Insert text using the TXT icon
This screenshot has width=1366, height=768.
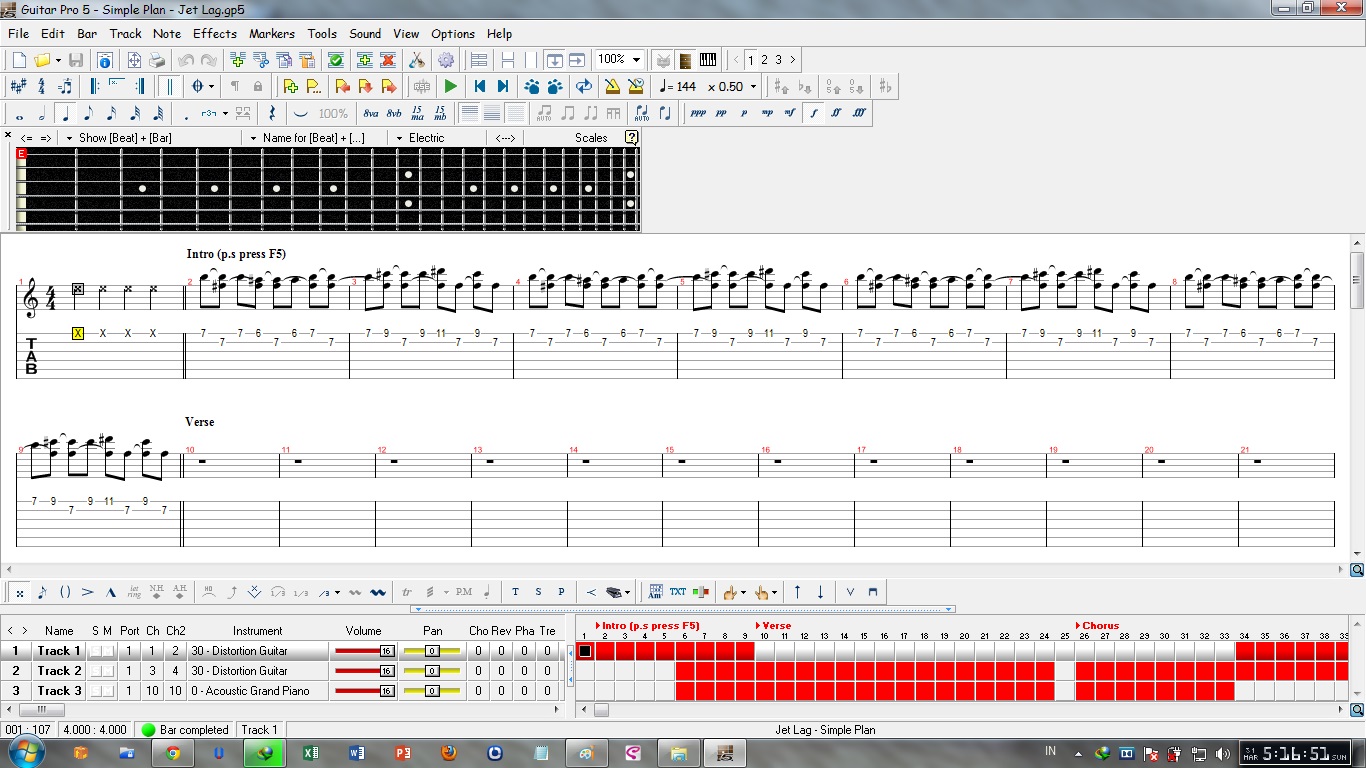tap(677, 592)
